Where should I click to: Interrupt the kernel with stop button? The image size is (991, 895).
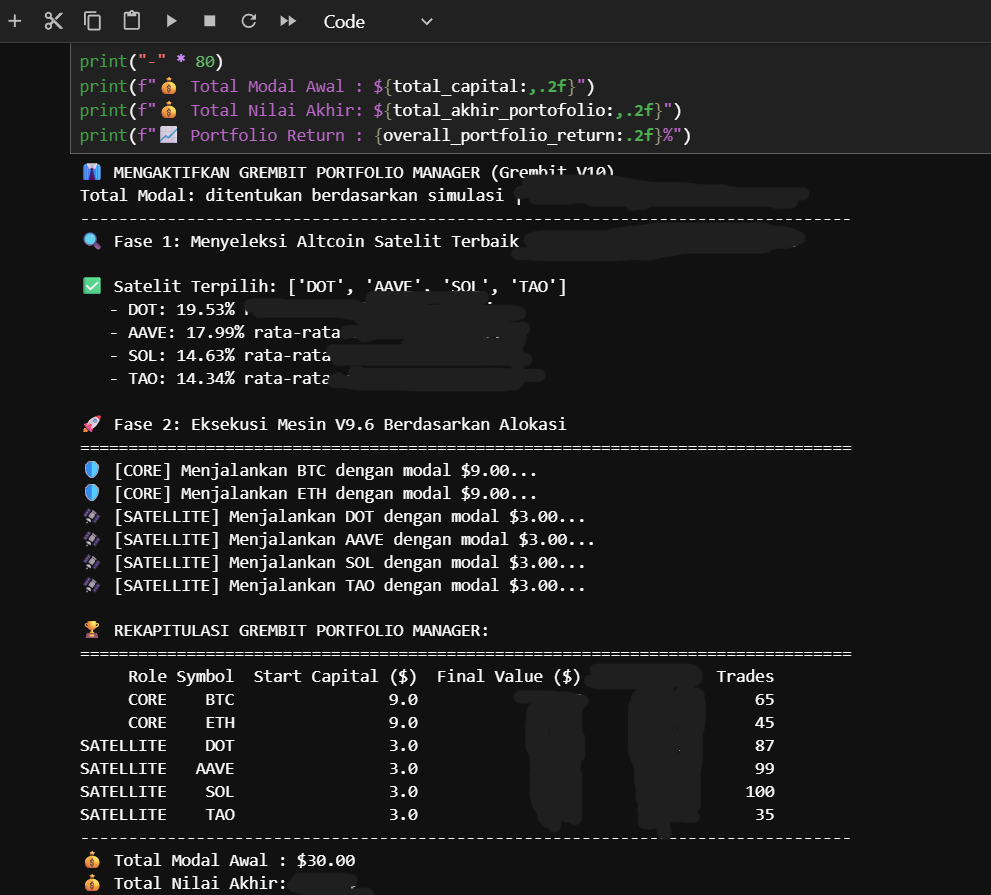pos(209,21)
